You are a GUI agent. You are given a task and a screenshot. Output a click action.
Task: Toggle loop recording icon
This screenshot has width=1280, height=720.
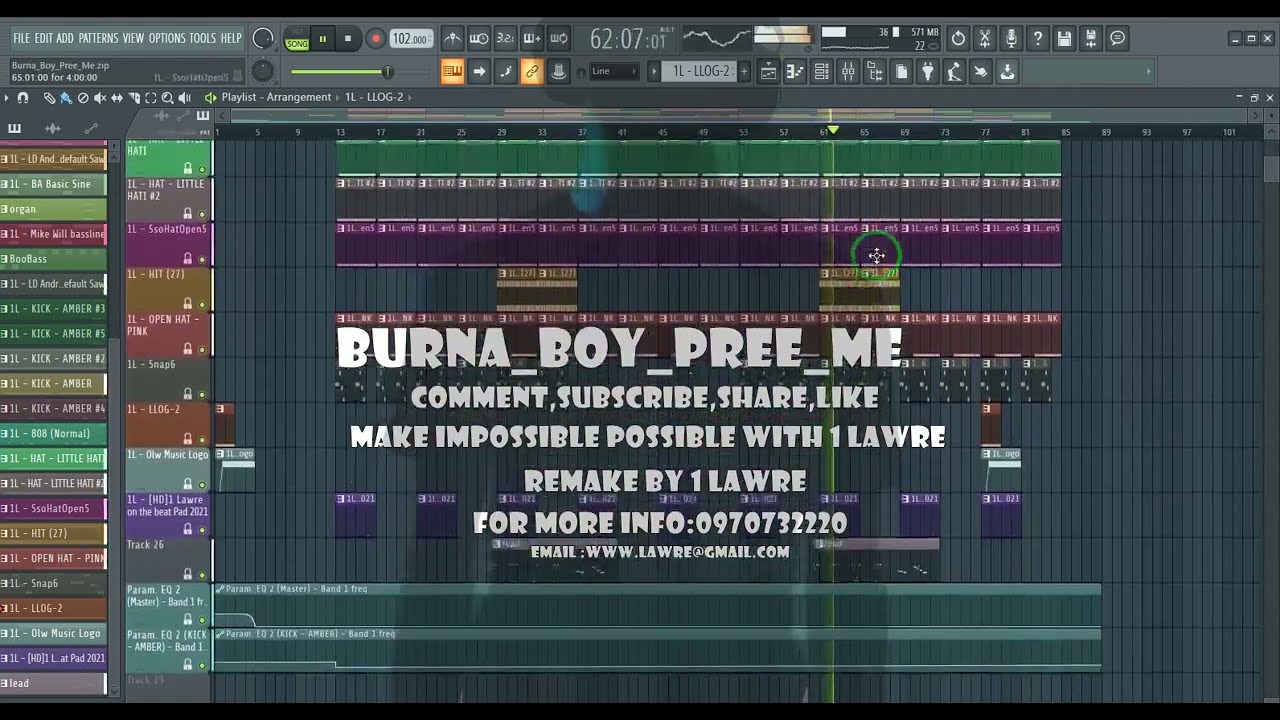click(559, 39)
